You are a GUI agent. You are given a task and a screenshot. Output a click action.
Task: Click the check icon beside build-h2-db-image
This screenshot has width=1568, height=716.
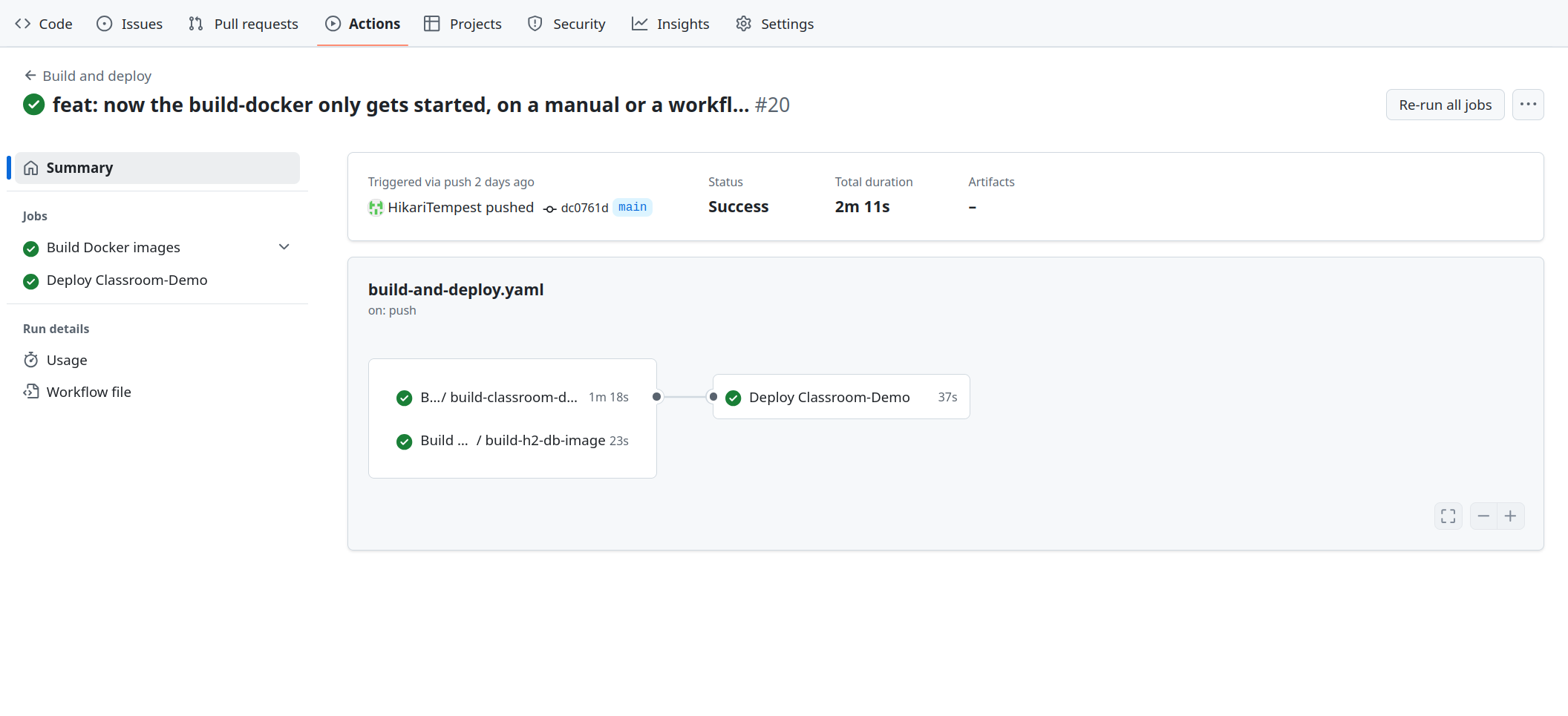[x=404, y=441]
